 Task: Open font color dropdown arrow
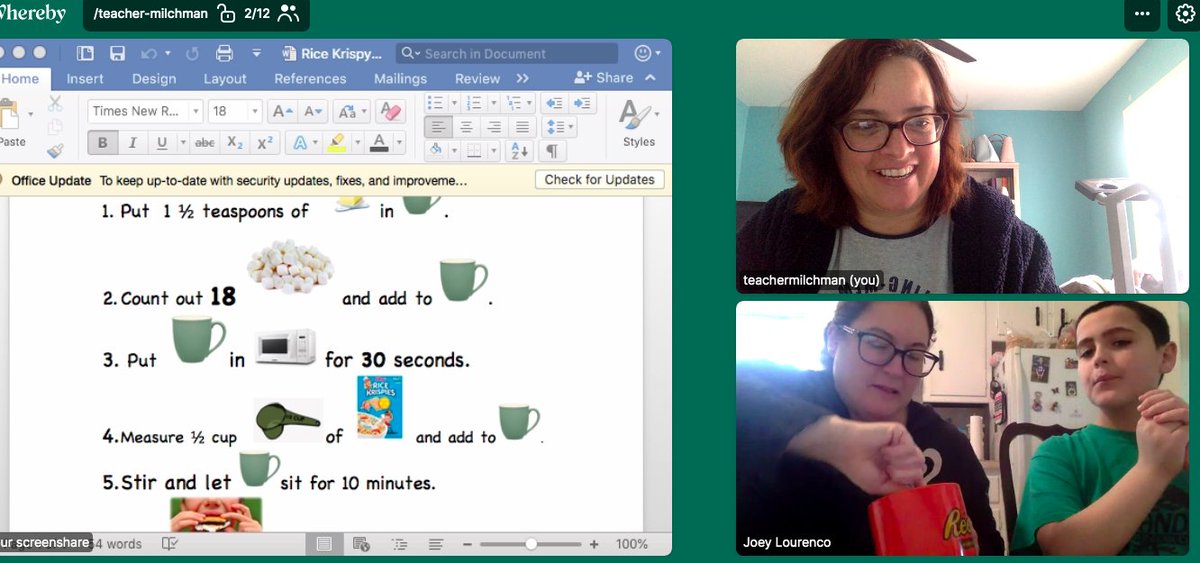pyautogui.click(x=399, y=143)
